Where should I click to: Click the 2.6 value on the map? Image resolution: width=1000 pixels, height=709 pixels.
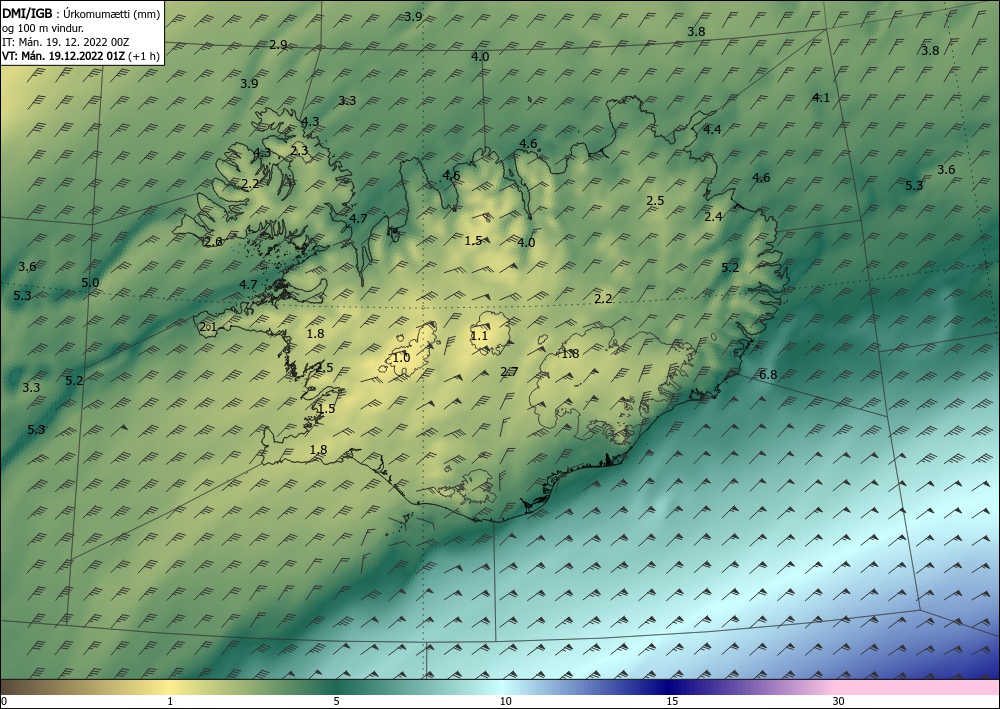[x=213, y=242]
